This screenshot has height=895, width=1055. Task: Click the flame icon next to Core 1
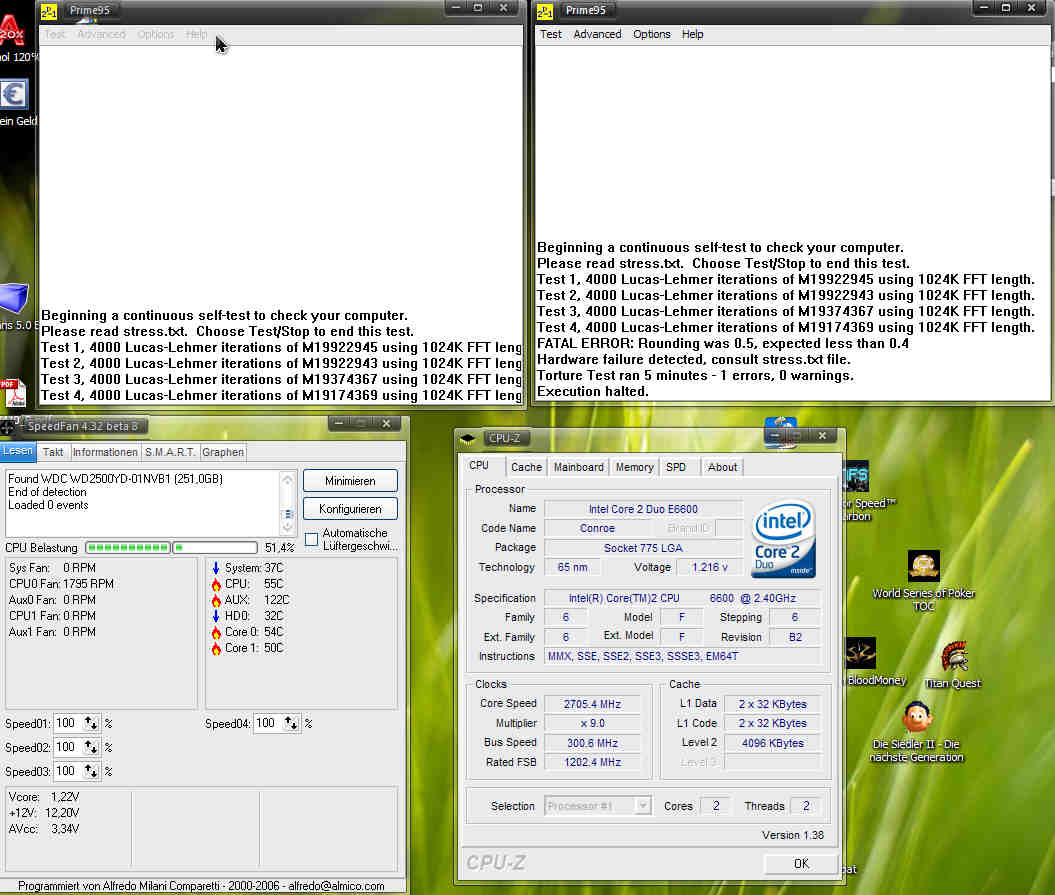[216, 649]
